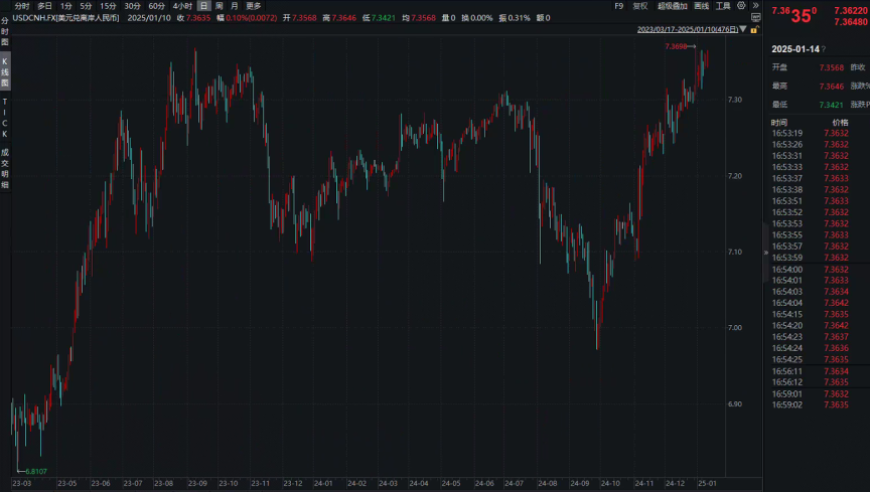Switch to 多日 period tab
870x492 pixels.
coord(44,6)
